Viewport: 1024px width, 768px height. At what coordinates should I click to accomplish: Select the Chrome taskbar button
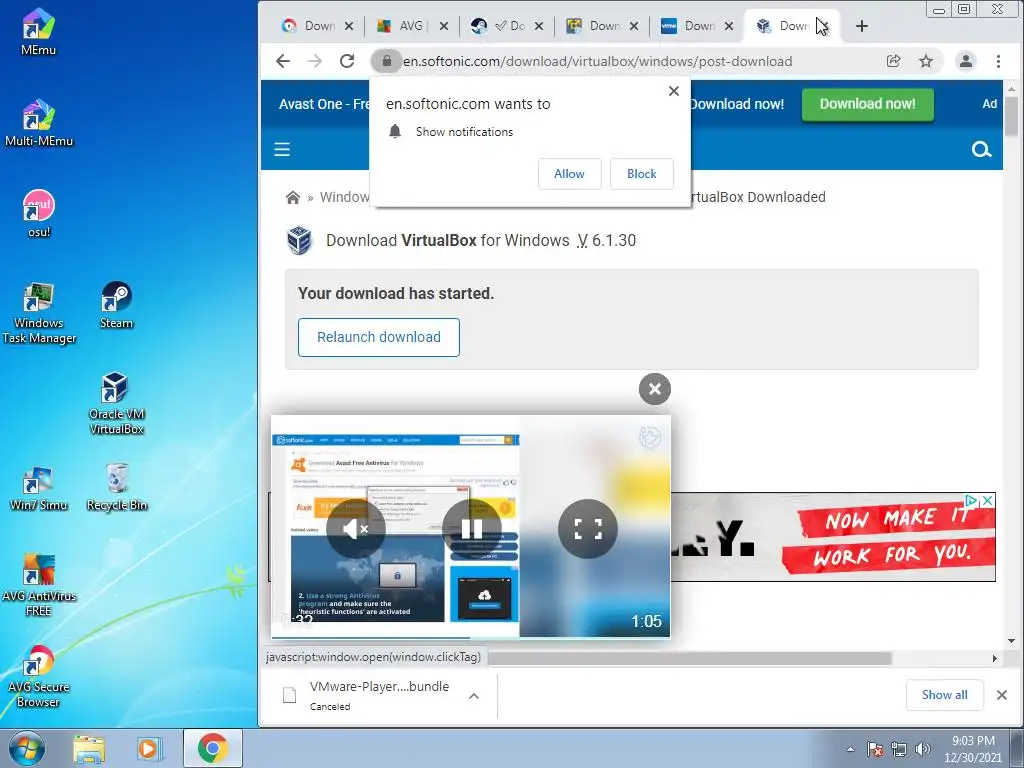tap(212, 748)
